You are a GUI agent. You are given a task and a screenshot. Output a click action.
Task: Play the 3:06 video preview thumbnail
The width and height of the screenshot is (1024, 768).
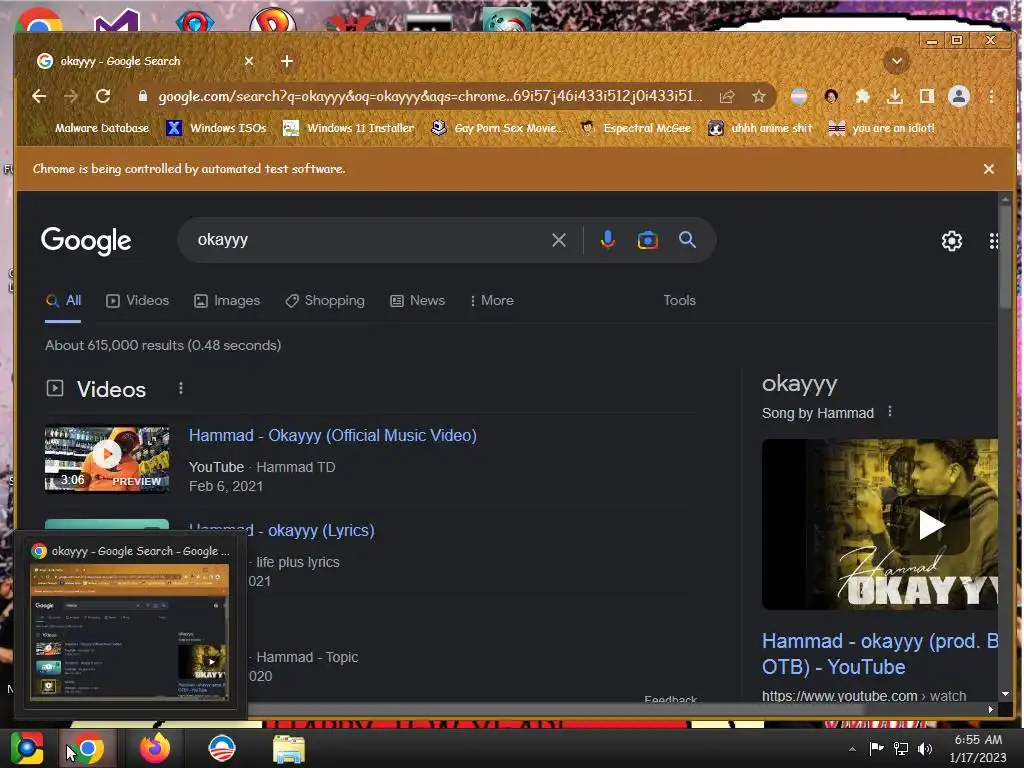107,459
